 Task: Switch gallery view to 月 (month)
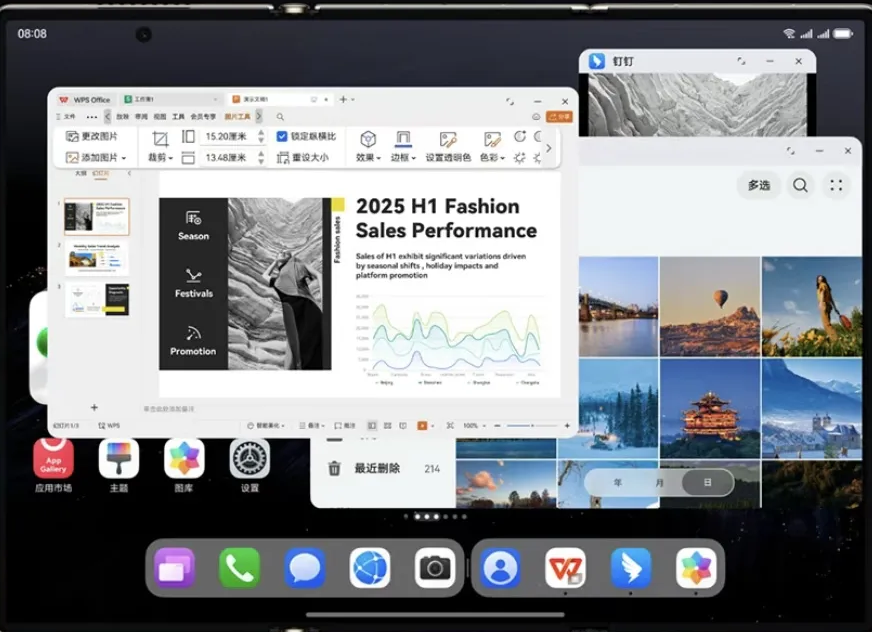click(x=659, y=482)
